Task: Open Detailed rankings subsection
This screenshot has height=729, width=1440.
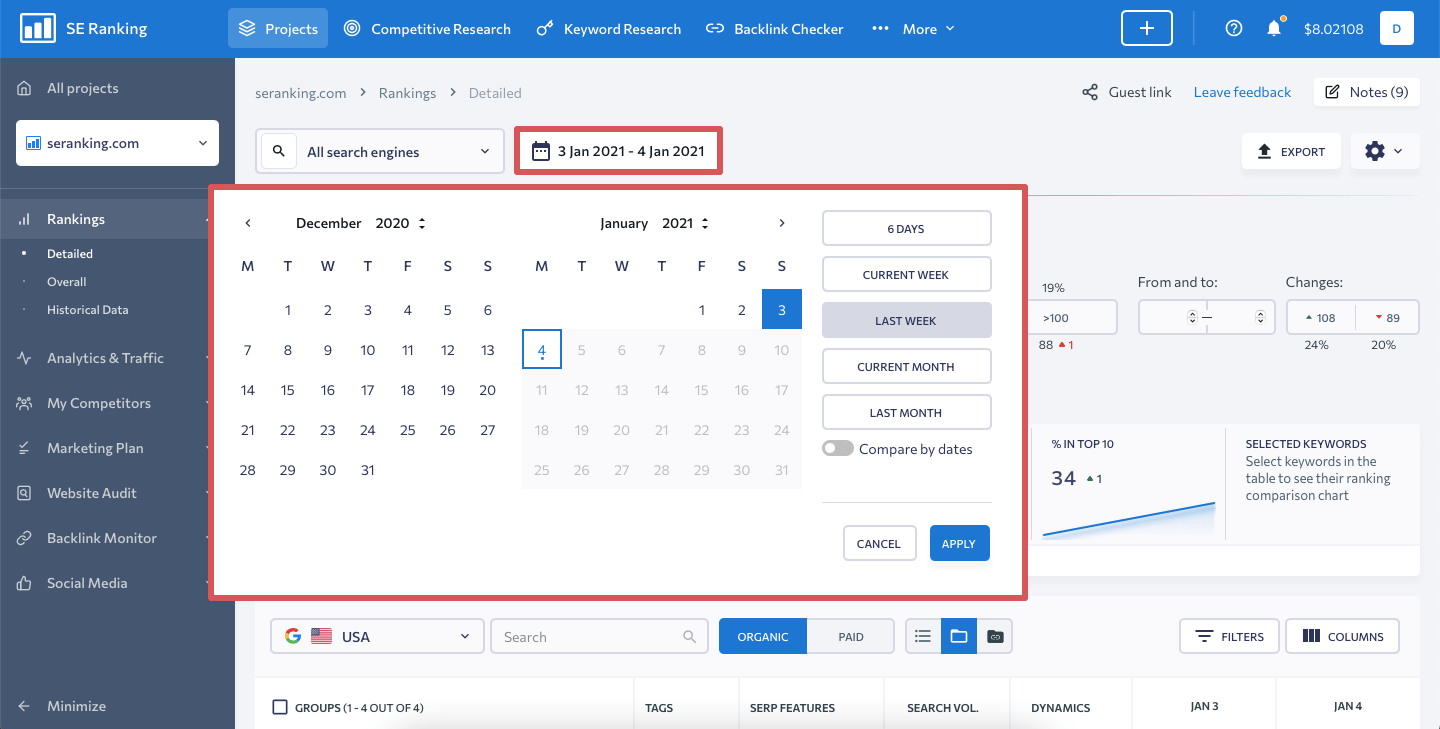Action: click(x=70, y=254)
